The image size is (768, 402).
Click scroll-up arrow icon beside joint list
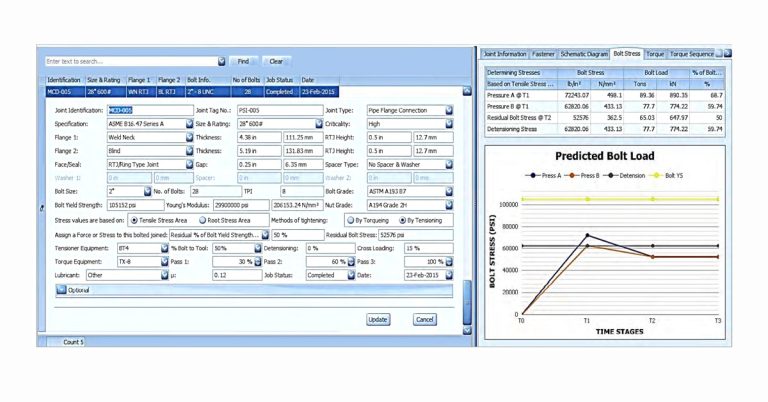pyautogui.click(x=467, y=91)
